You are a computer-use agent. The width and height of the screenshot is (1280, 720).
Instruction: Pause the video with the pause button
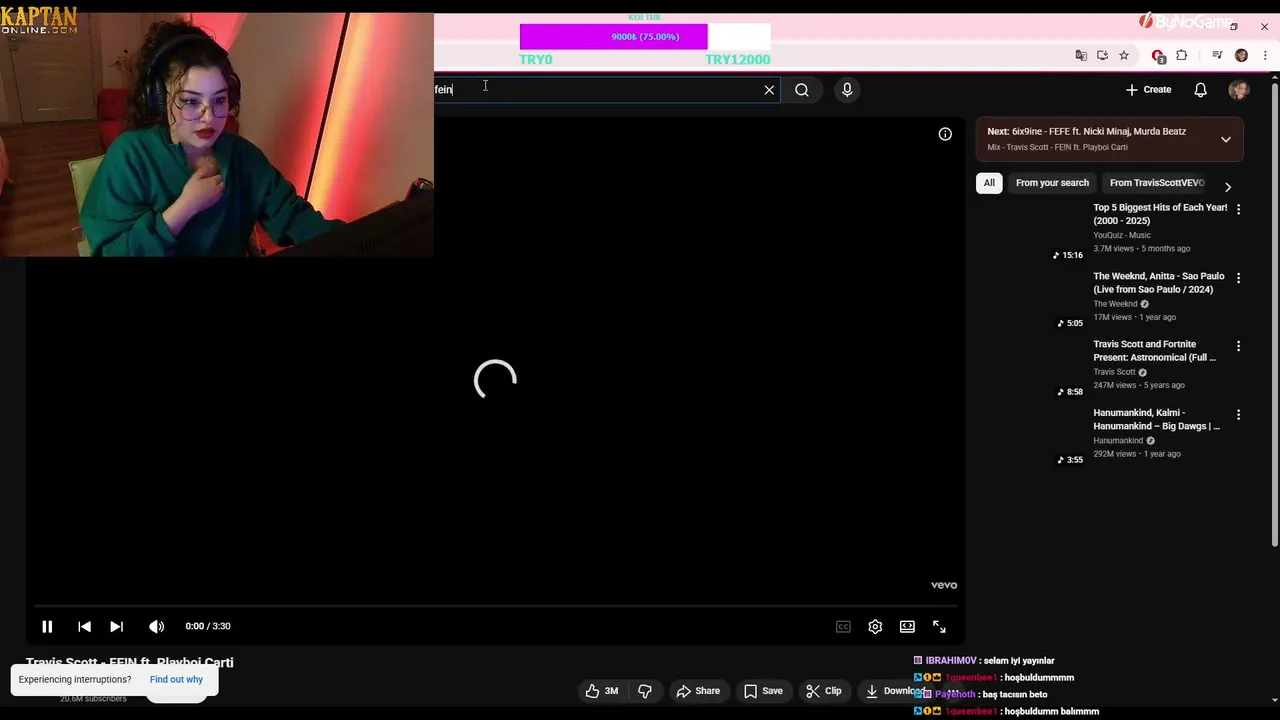pos(47,626)
